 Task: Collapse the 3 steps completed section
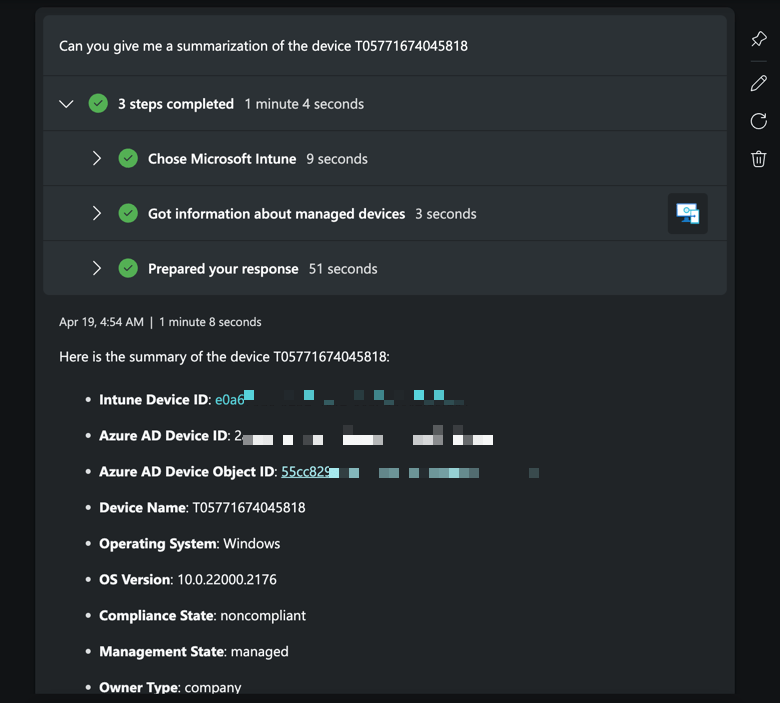click(x=67, y=104)
